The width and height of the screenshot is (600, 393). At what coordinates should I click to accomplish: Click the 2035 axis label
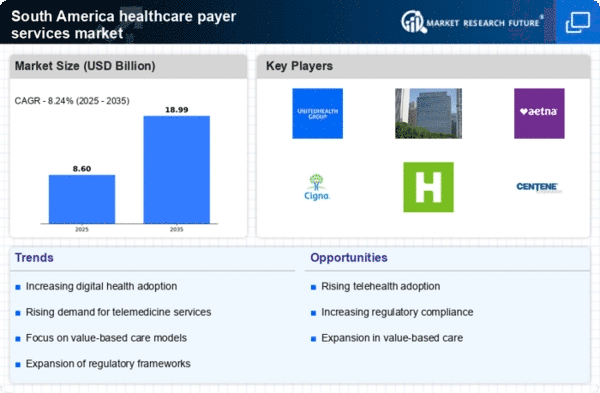176,229
